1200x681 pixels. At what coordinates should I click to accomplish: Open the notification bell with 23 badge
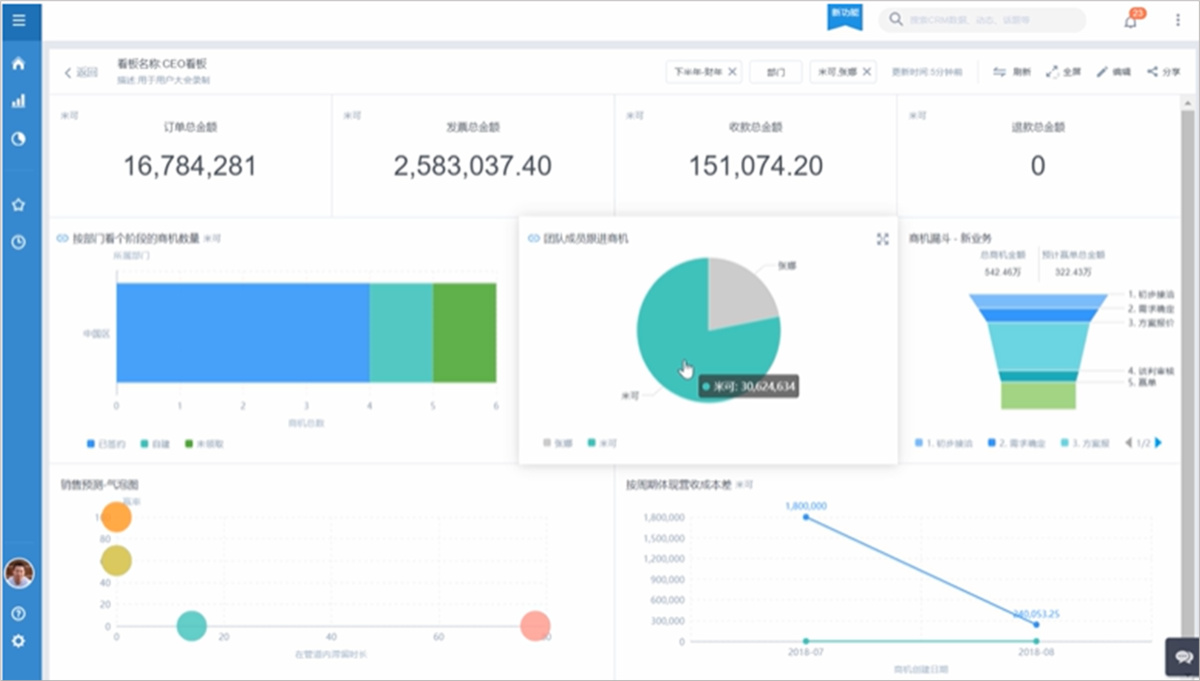(x=1132, y=19)
